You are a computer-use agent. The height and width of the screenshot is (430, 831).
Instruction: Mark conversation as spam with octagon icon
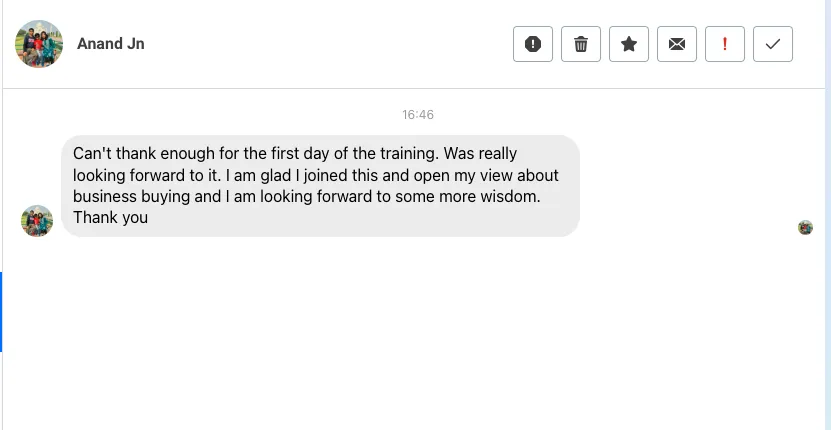coord(533,44)
